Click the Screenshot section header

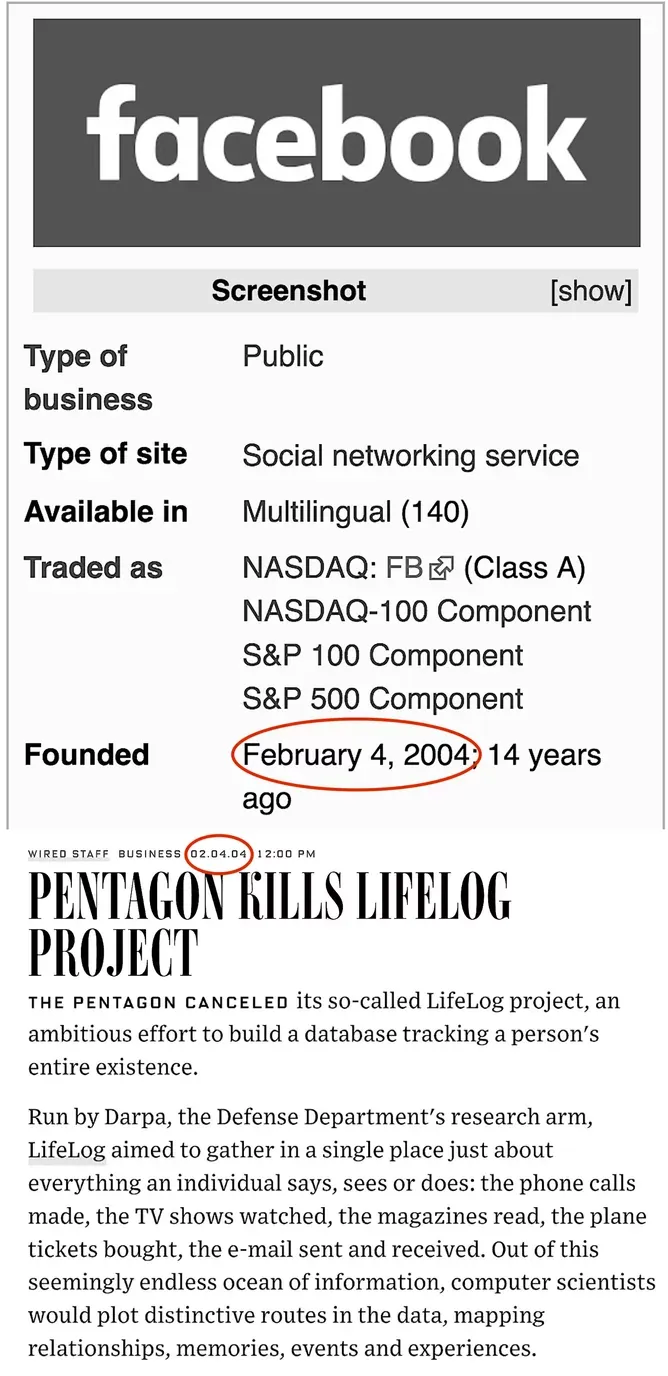tap(289, 291)
